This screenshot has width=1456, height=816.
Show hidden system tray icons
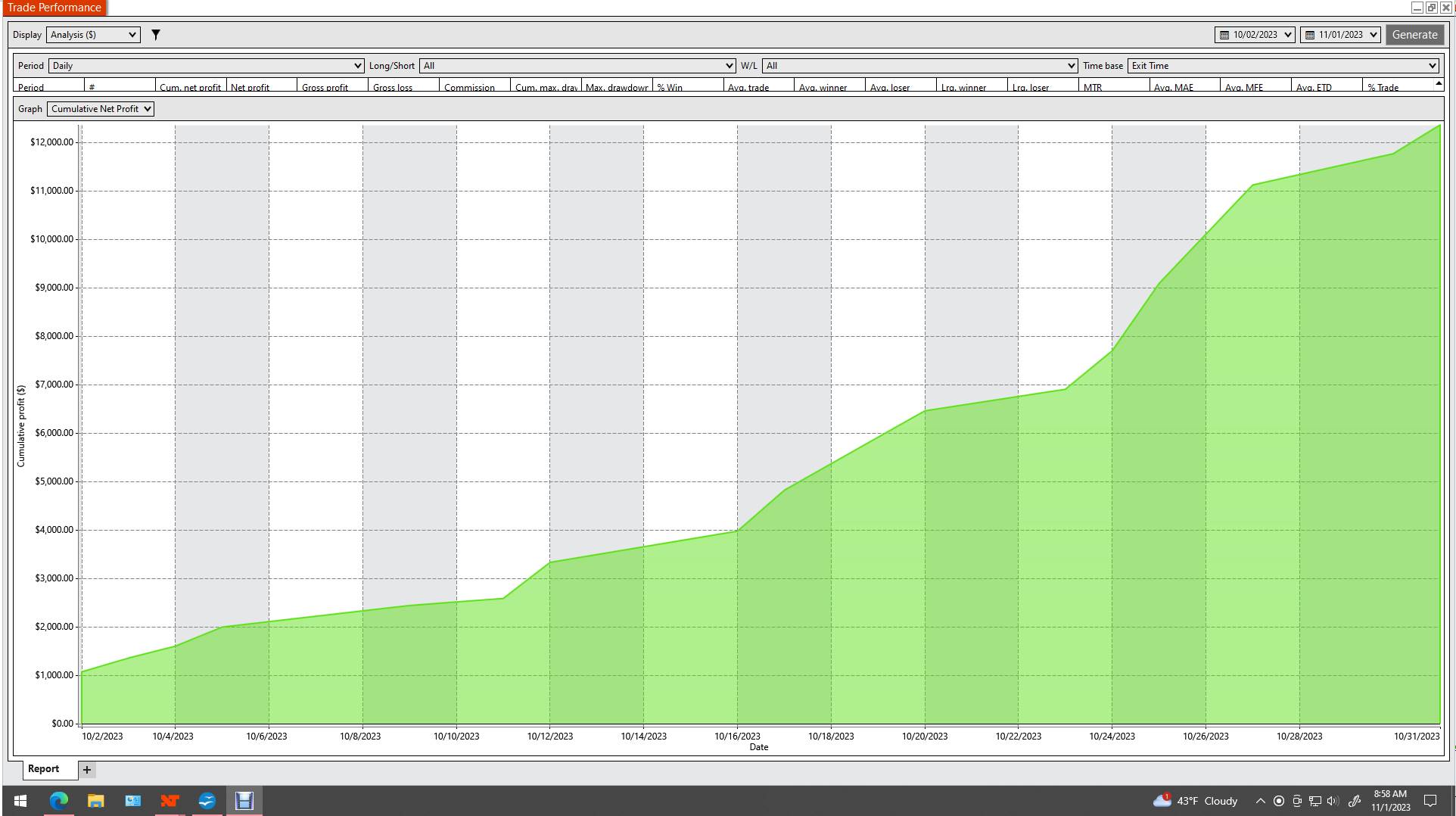[1260, 801]
